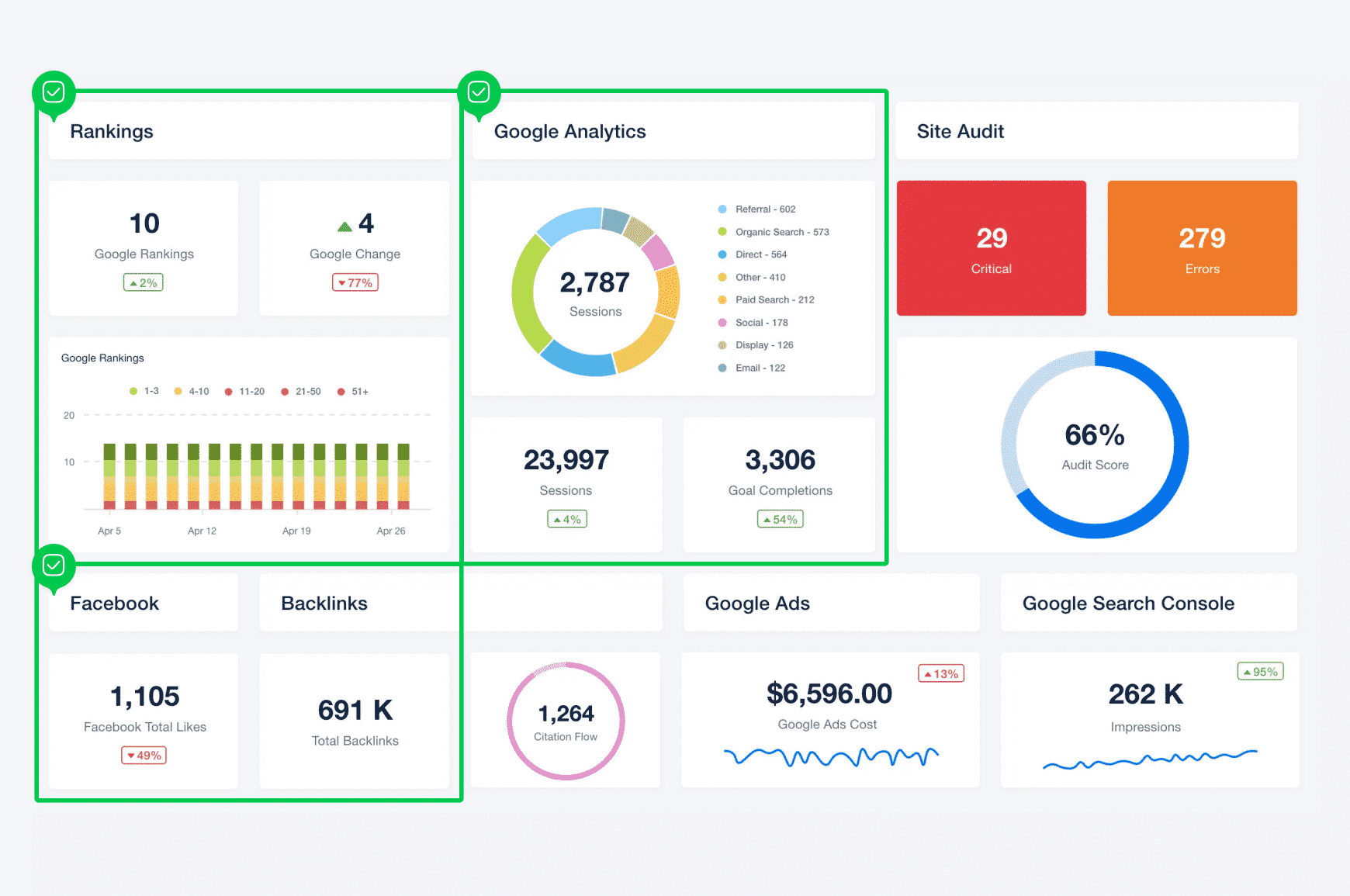Toggle the 1-3 legend item in rankings chart
The height and width of the screenshot is (896, 1350).
(x=144, y=392)
